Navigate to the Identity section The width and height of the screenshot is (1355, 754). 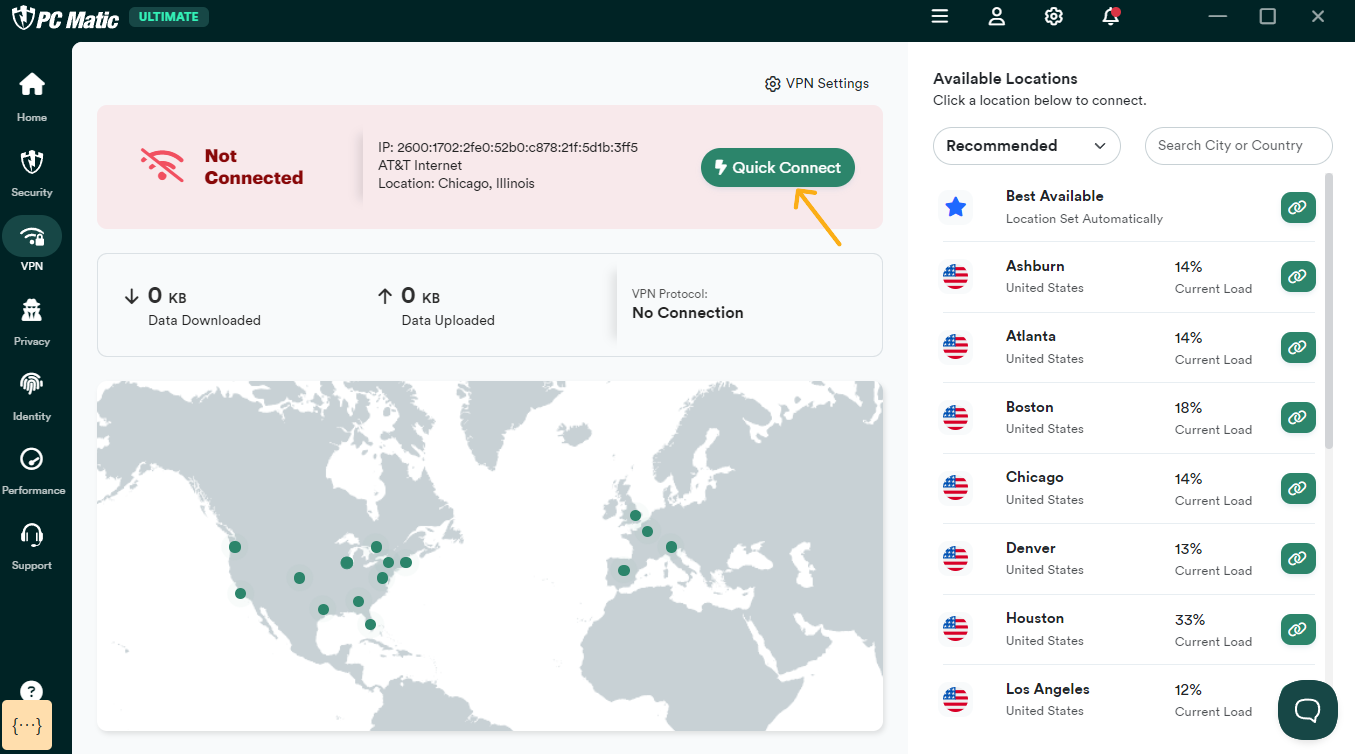point(32,396)
